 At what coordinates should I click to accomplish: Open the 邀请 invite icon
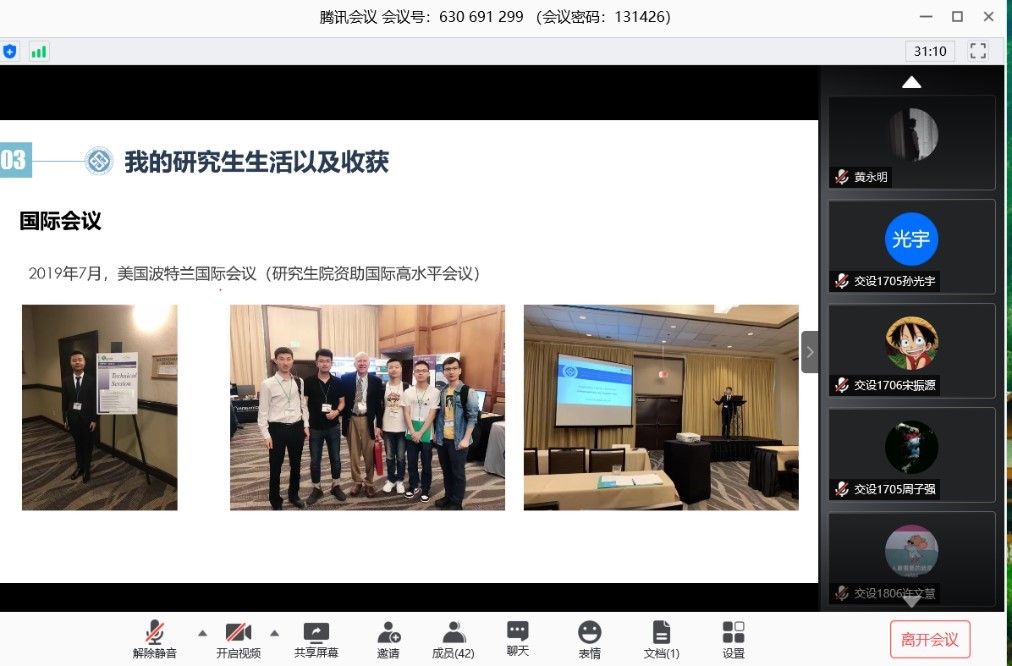point(388,640)
